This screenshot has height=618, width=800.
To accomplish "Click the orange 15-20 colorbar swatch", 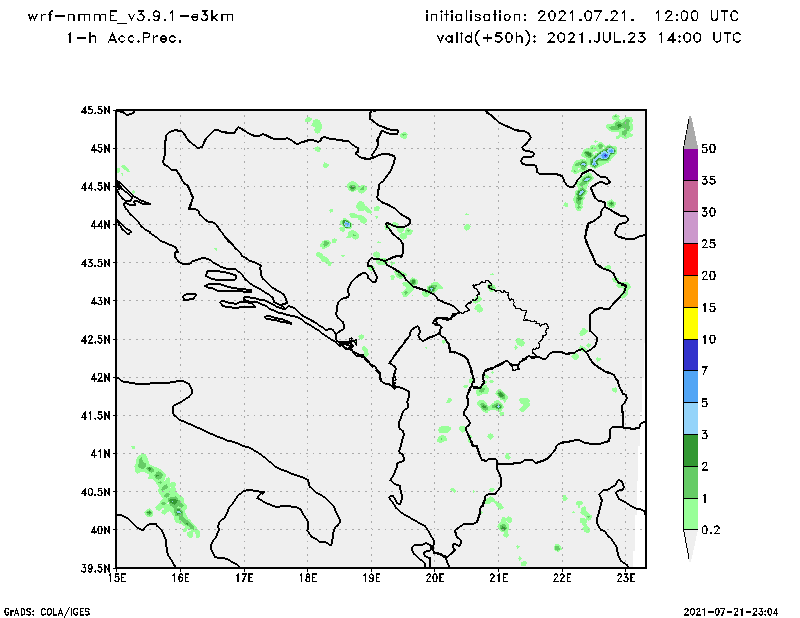I will coord(690,291).
